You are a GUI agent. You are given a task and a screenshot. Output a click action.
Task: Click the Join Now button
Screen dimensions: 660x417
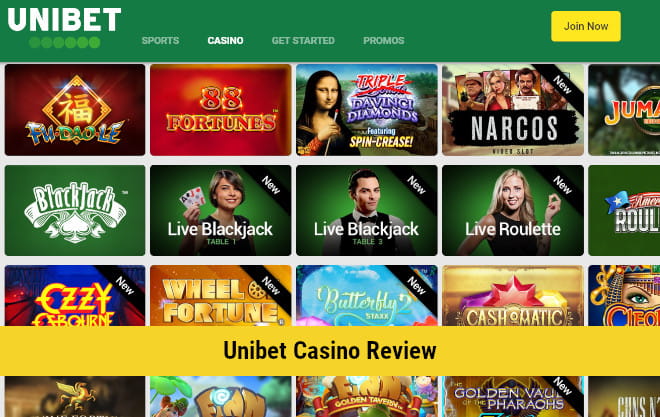(585, 26)
